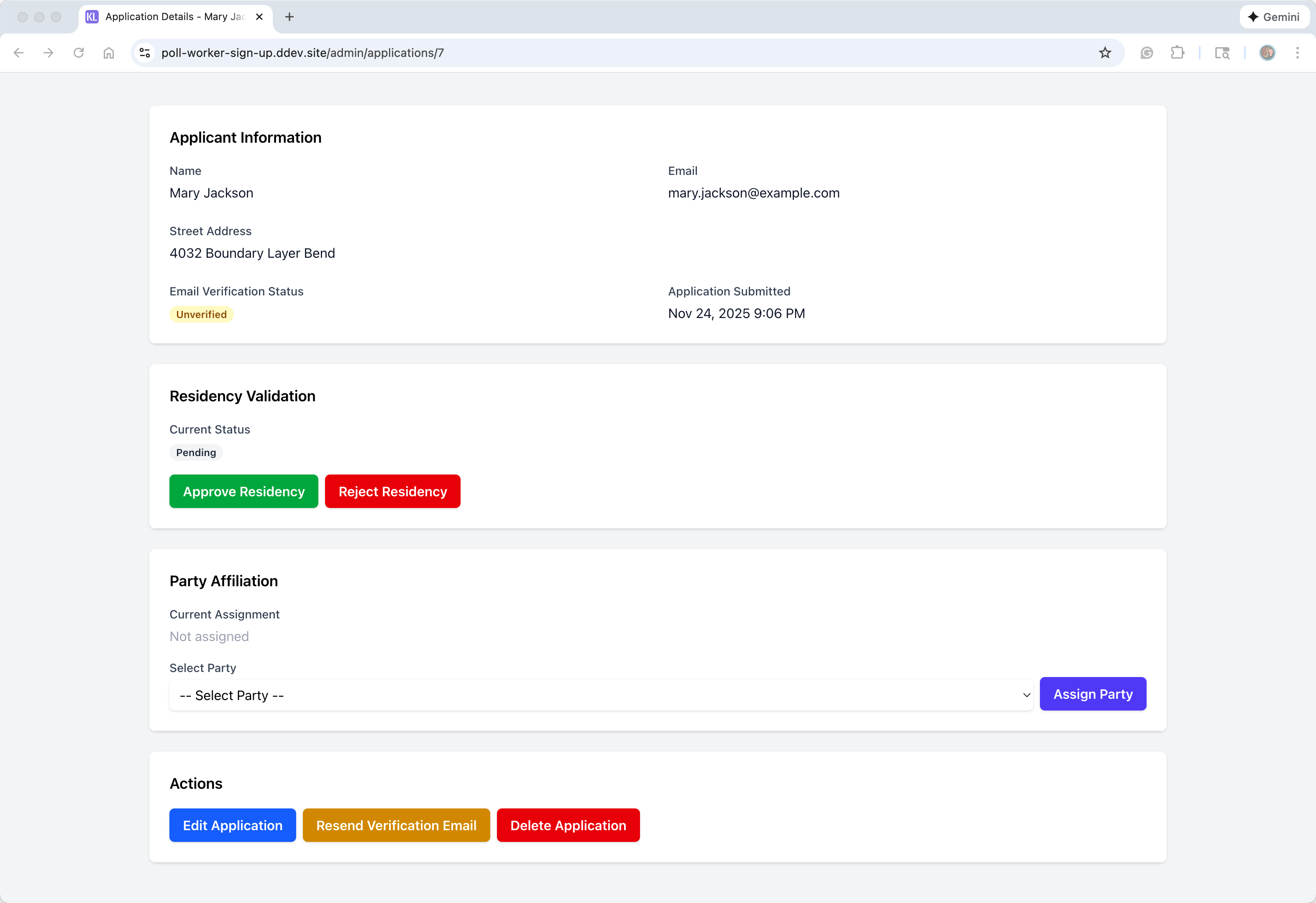Resend Verification Email to applicant

396,826
